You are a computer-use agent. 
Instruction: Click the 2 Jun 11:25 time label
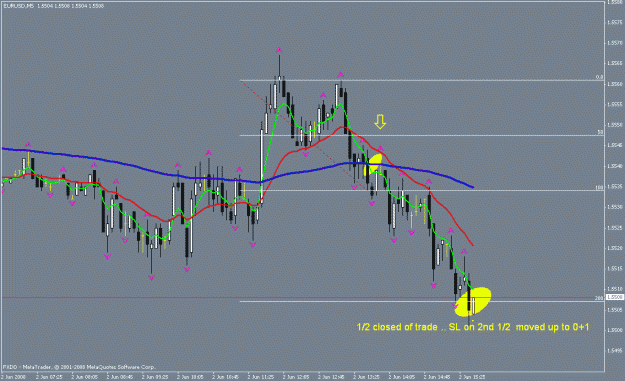[x=261, y=377]
